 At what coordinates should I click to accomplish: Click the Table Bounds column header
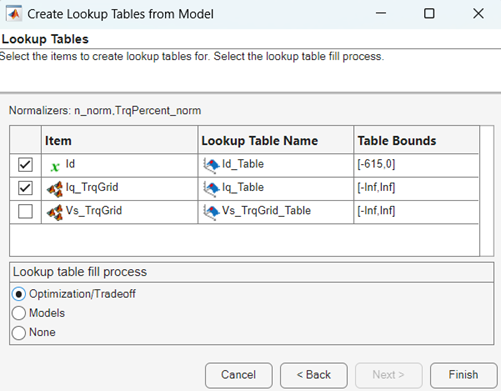coord(416,140)
